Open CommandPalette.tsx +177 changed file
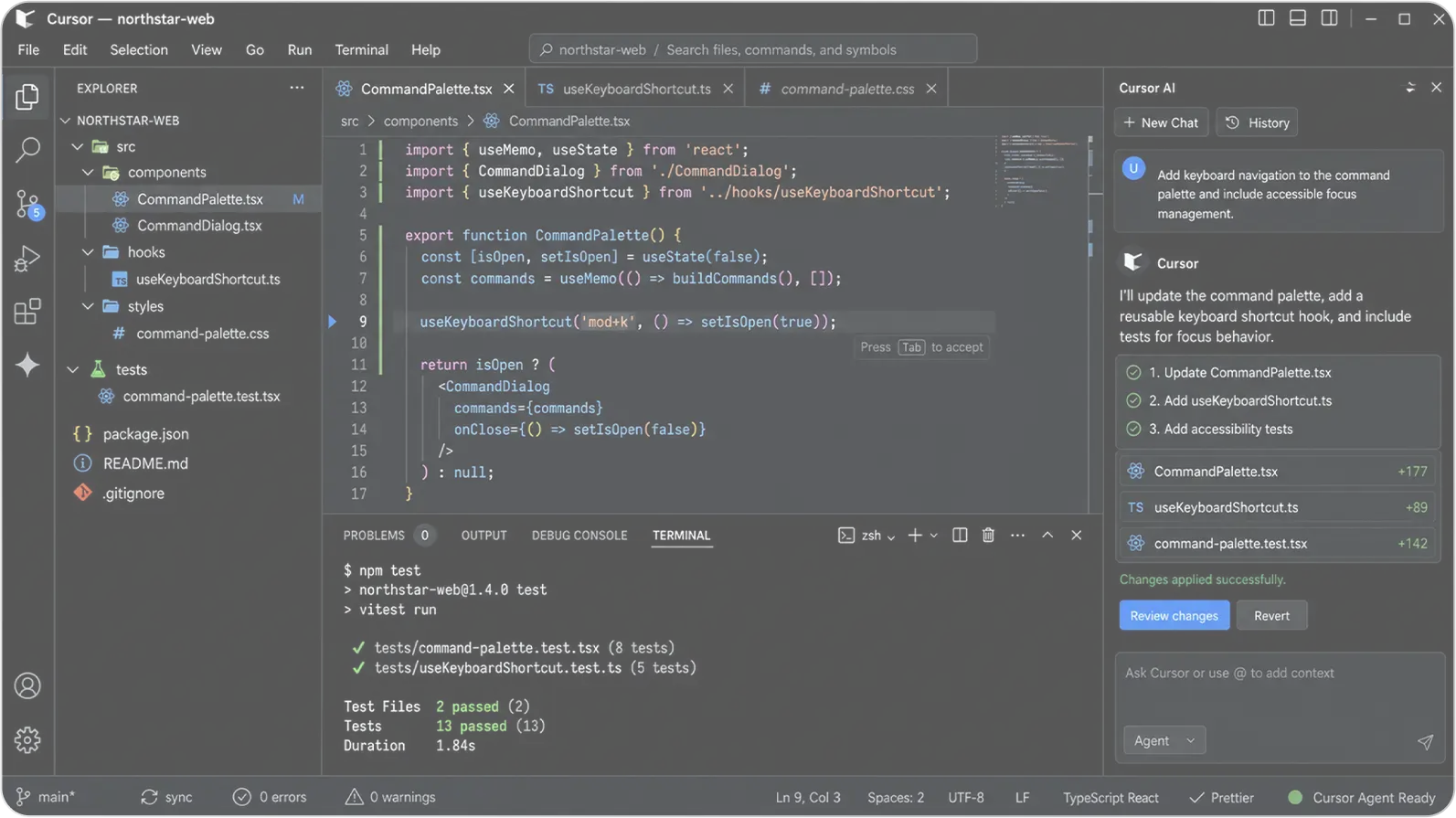This screenshot has height=818, width=1456. pyautogui.click(x=1278, y=472)
